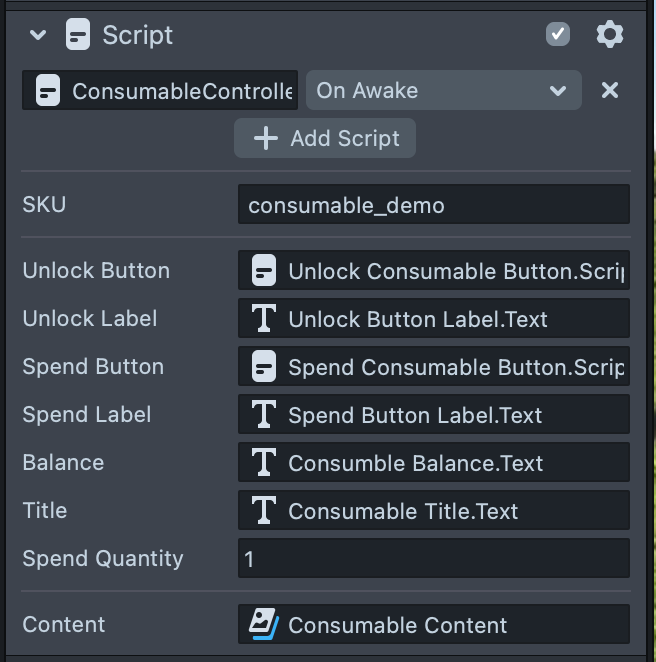
Task: Click the Add Script button
Action: pos(325,139)
